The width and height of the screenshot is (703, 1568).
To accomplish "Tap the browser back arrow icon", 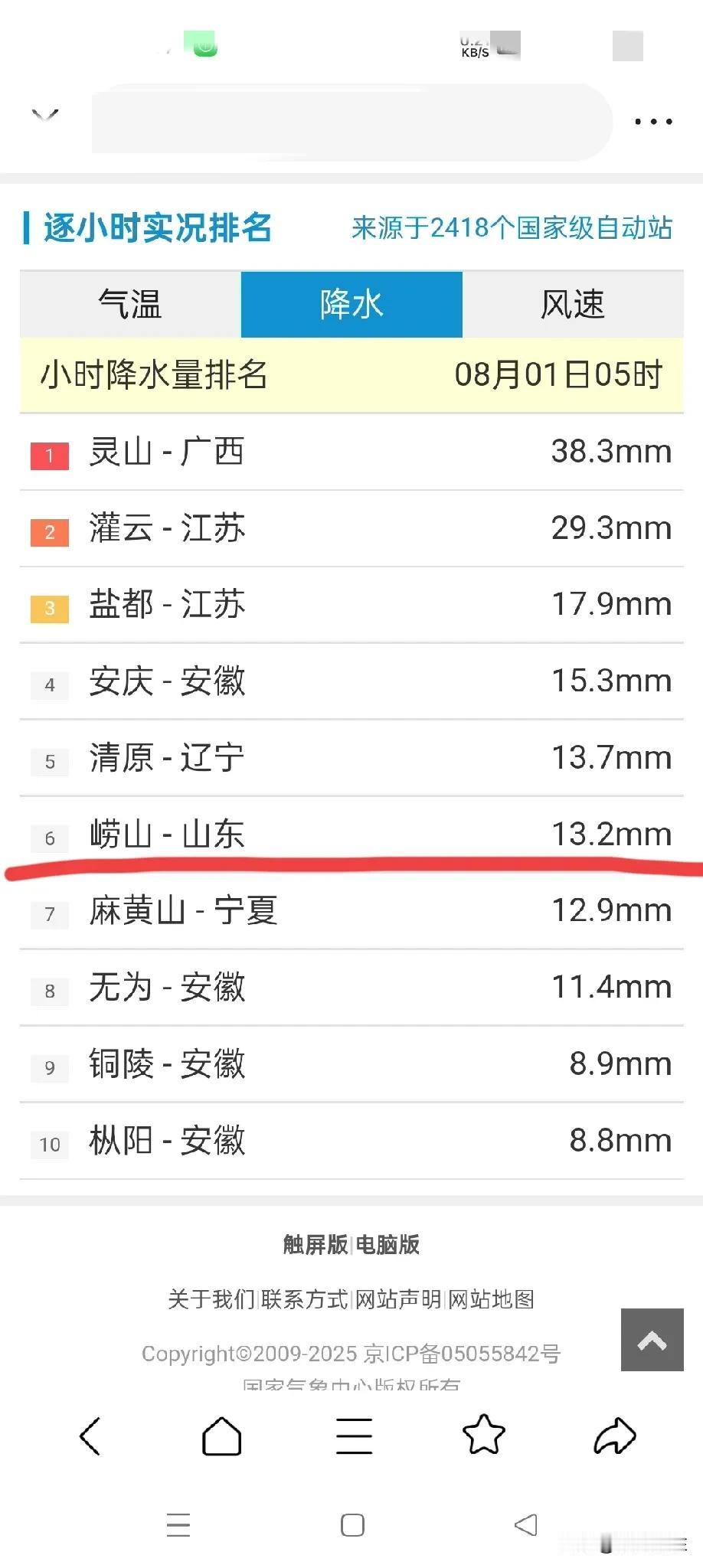I will pos(90,1436).
